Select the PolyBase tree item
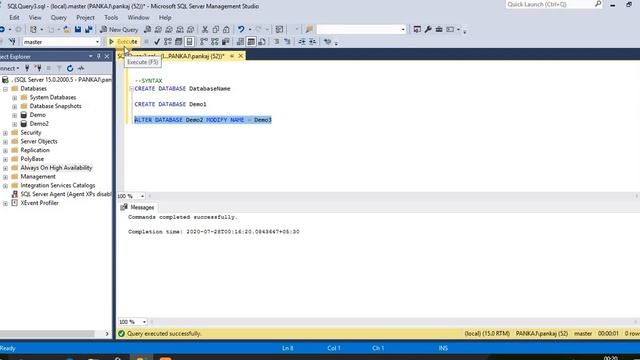 point(32,159)
